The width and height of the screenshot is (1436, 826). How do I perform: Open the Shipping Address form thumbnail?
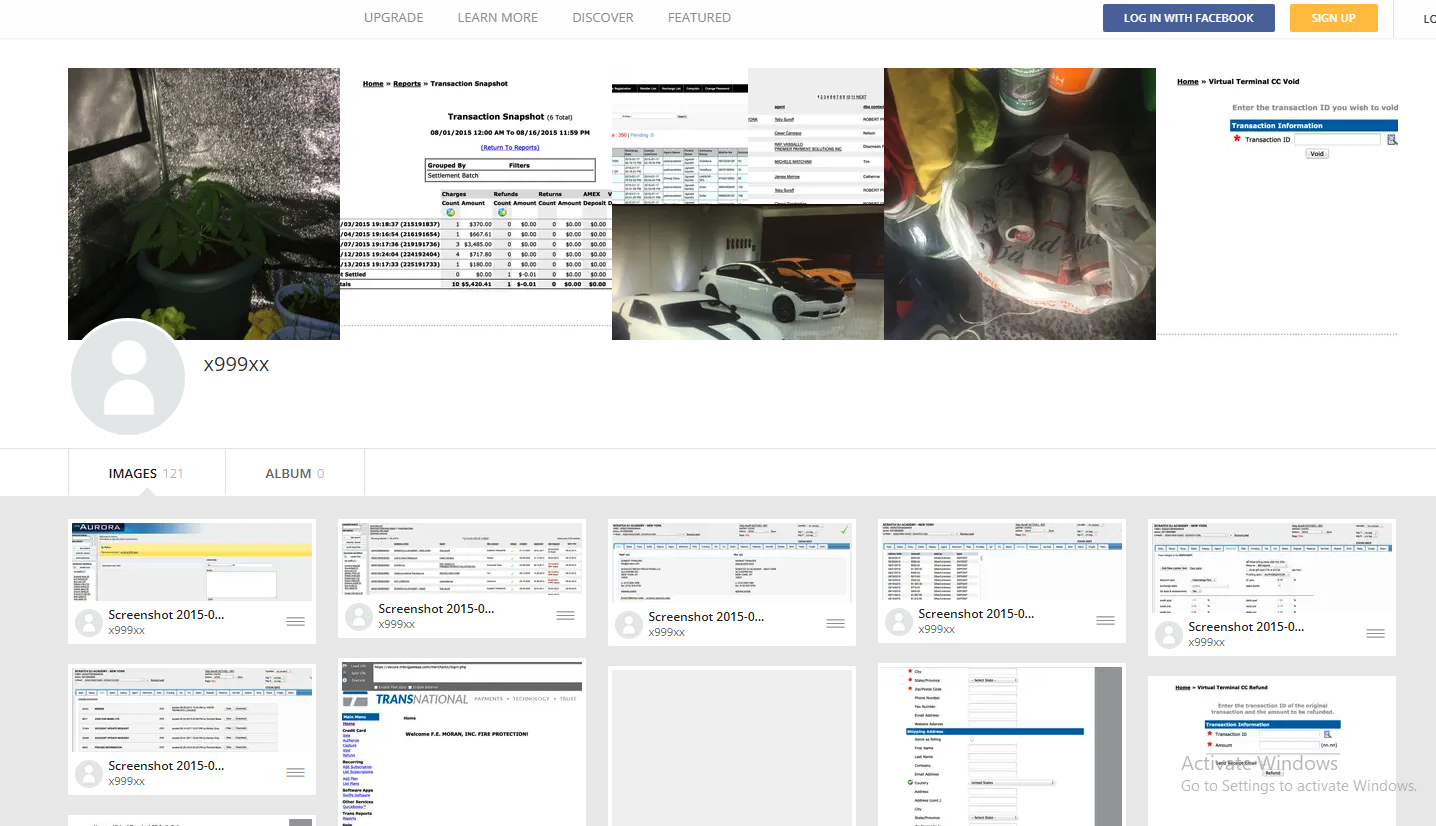pyautogui.click(x=1002, y=746)
